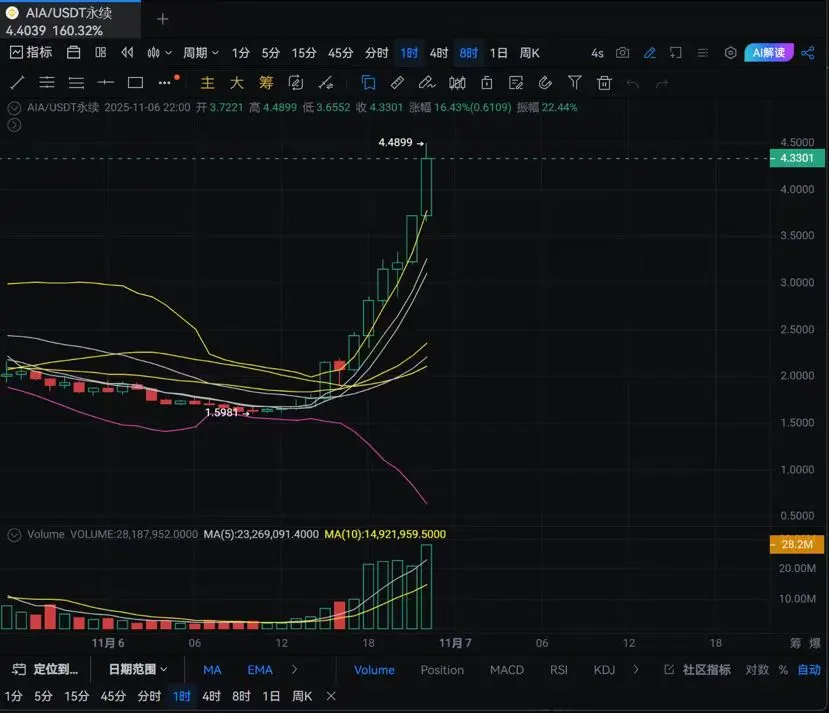The image size is (829, 713).
Task: Click the rewind replay icon
Action: [x=127, y=52]
